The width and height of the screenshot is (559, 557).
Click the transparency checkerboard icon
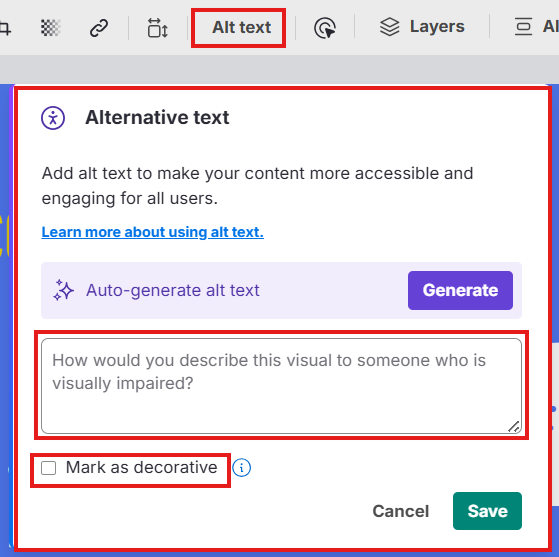tap(50, 28)
